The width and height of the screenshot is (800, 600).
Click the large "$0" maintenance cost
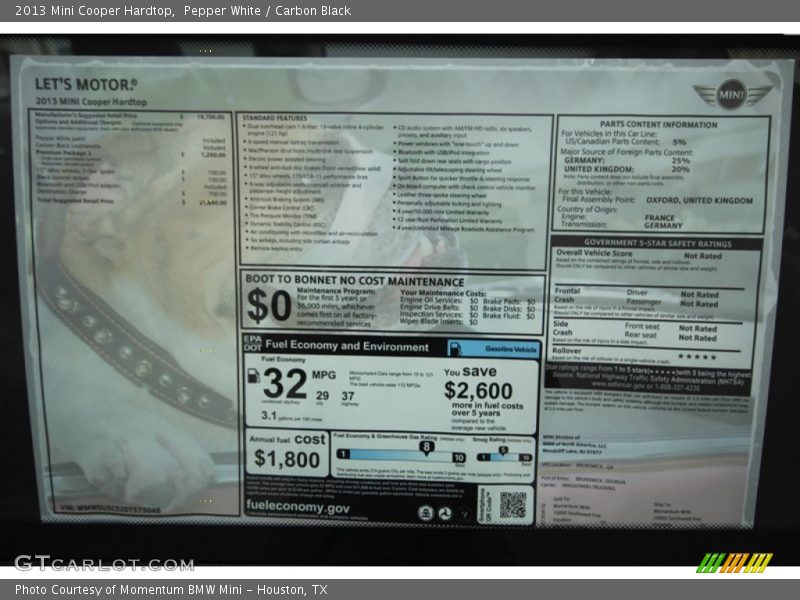pos(269,306)
